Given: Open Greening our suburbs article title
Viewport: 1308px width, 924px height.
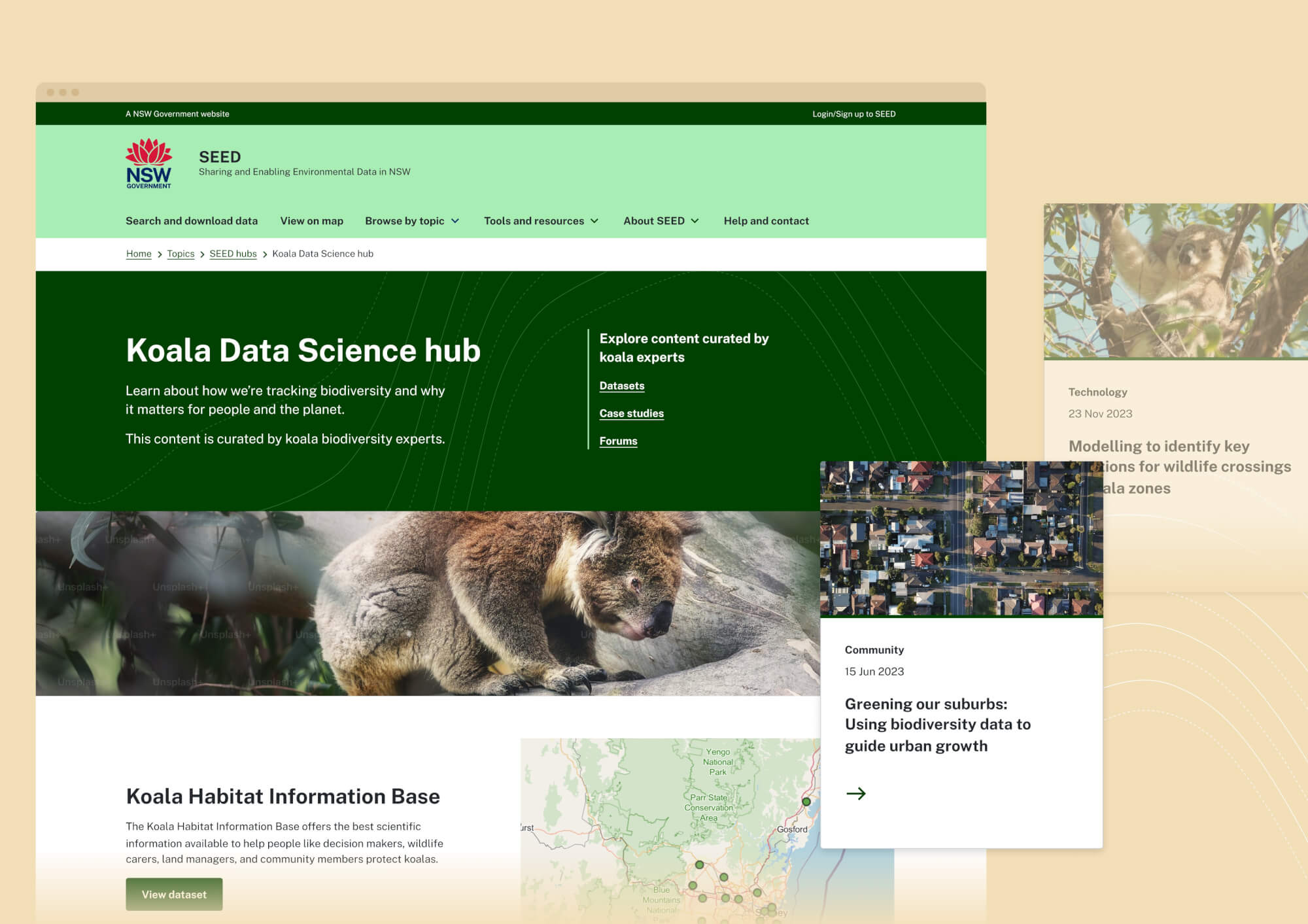Looking at the screenshot, I should pos(938,725).
